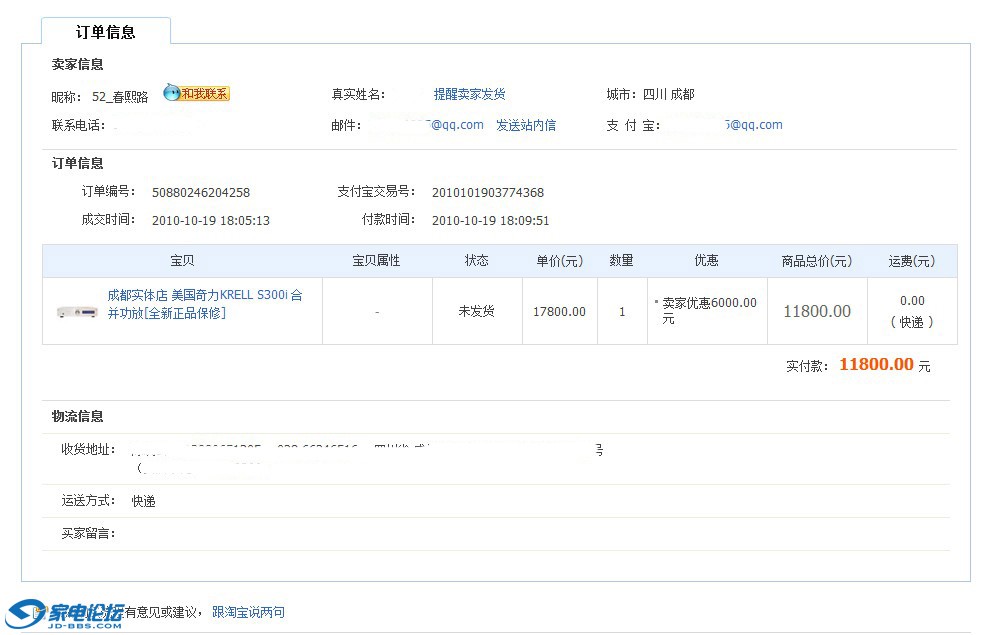
Task: Click the 家电论坛 logo at bottom left
Action: (x=66, y=612)
